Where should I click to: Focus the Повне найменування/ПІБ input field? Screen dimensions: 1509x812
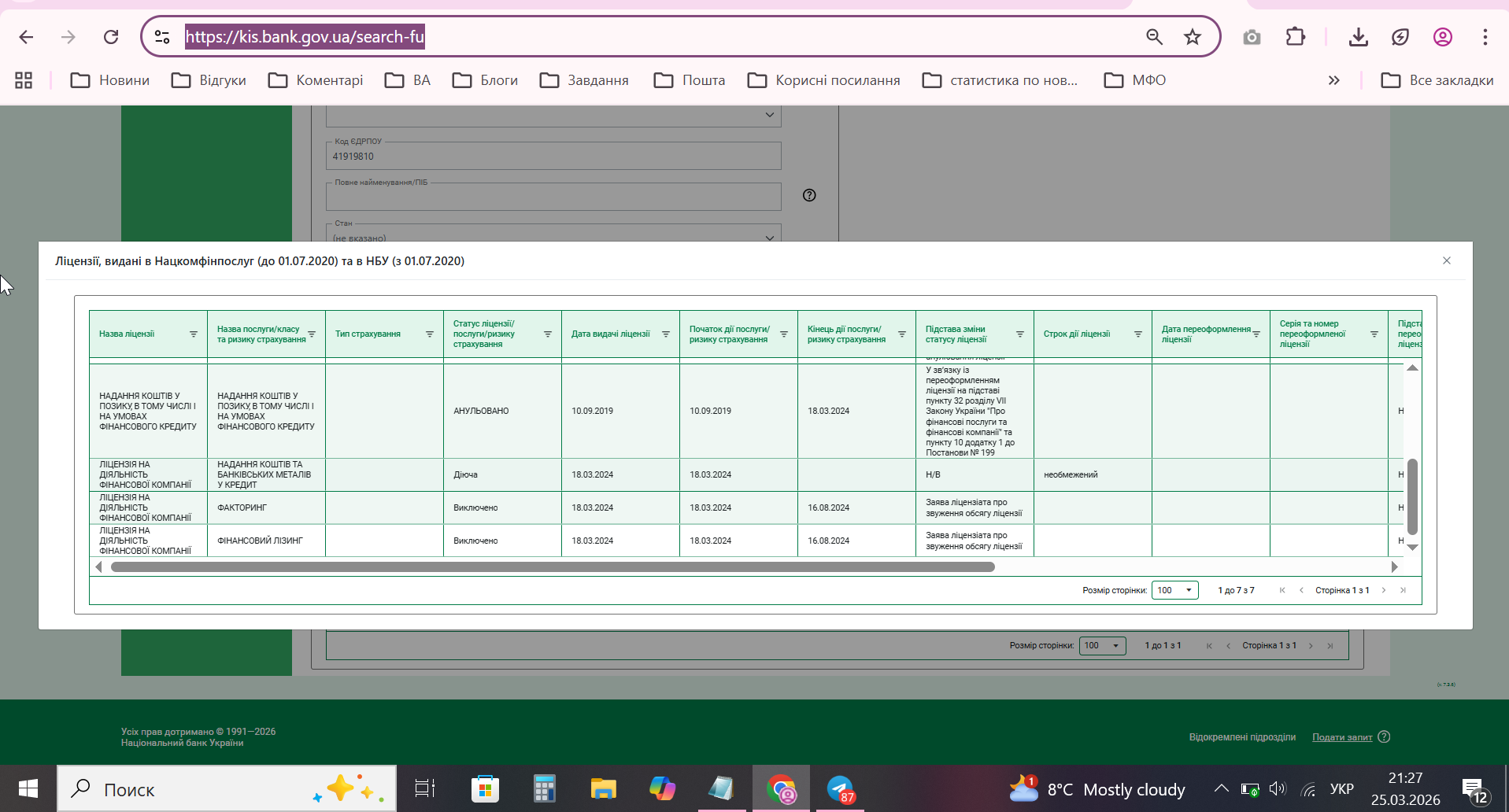click(553, 197)
